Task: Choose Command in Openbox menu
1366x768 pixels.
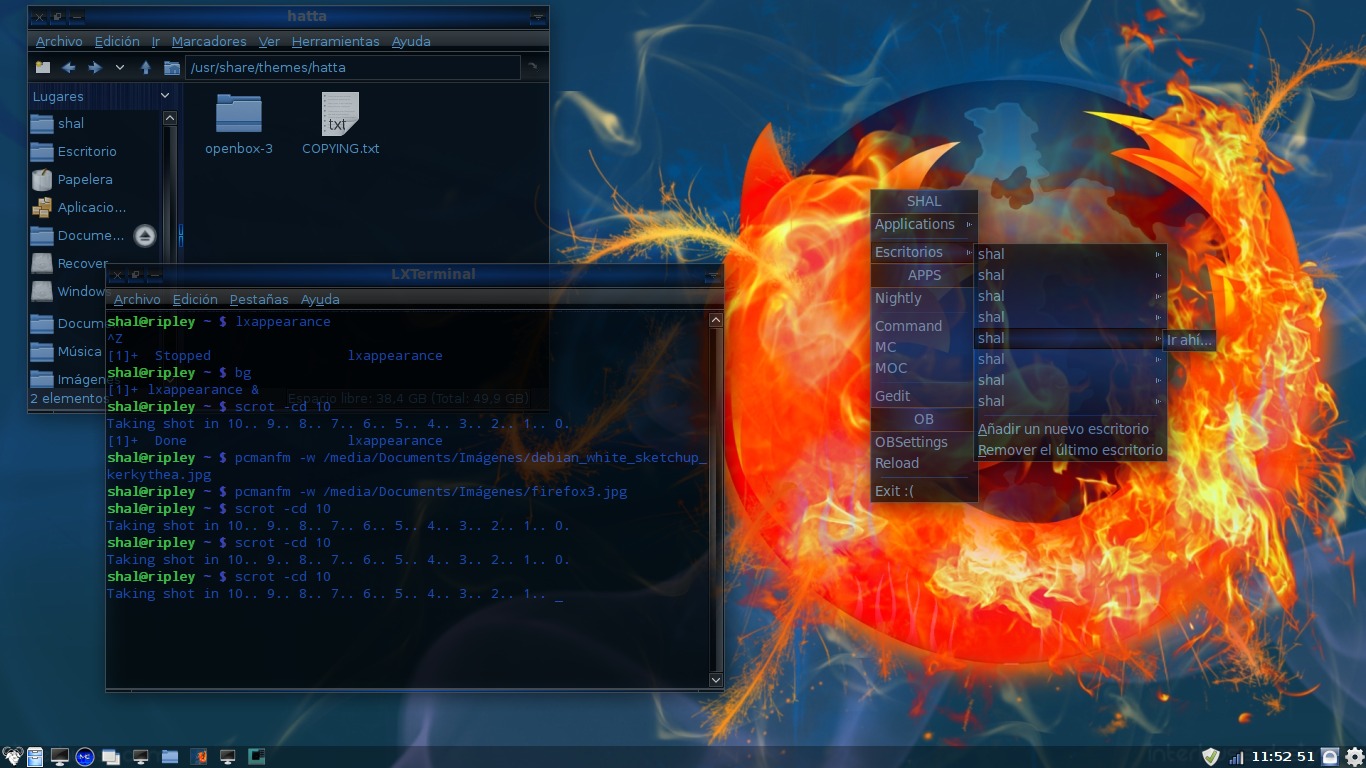Action: pyautogui.click(x=924, y=326)
